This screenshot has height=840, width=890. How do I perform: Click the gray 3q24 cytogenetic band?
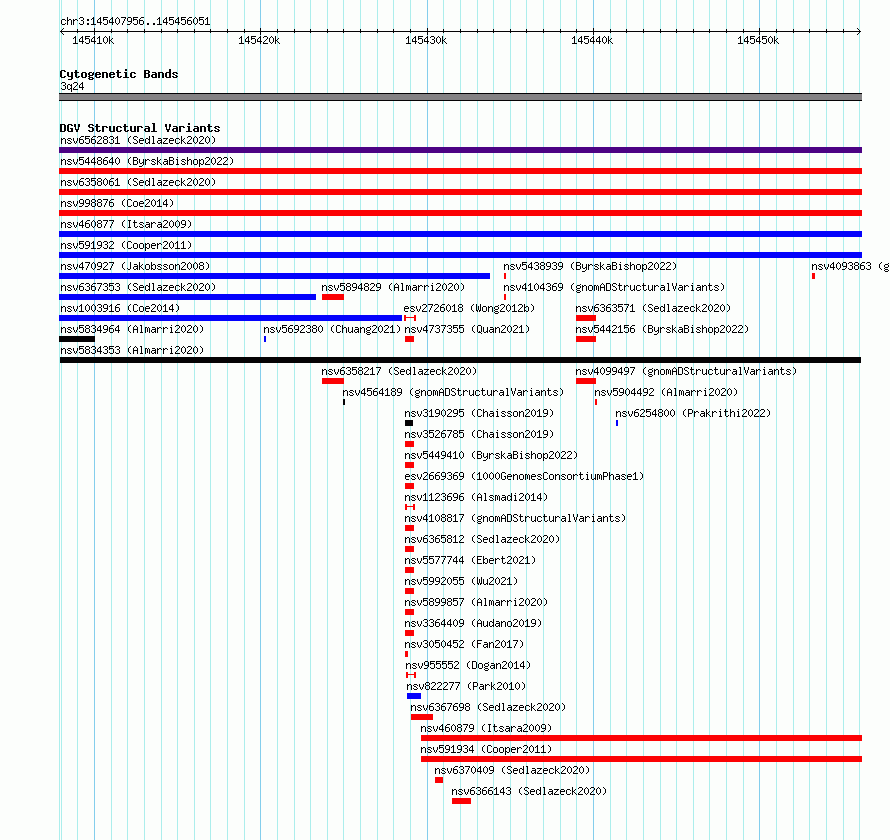coord(460,97)
